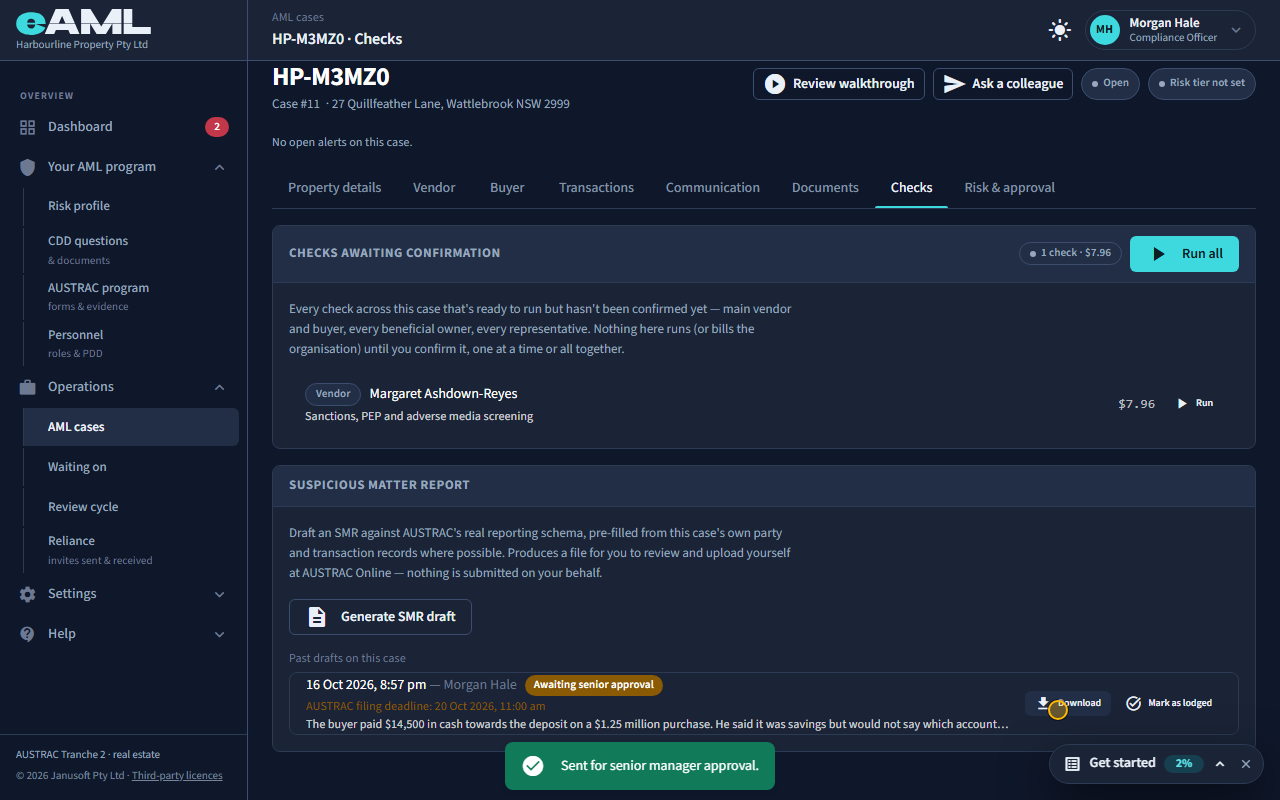Collapse the Your AML program section
1280x800 pixels.
click(x=220, y=167)
